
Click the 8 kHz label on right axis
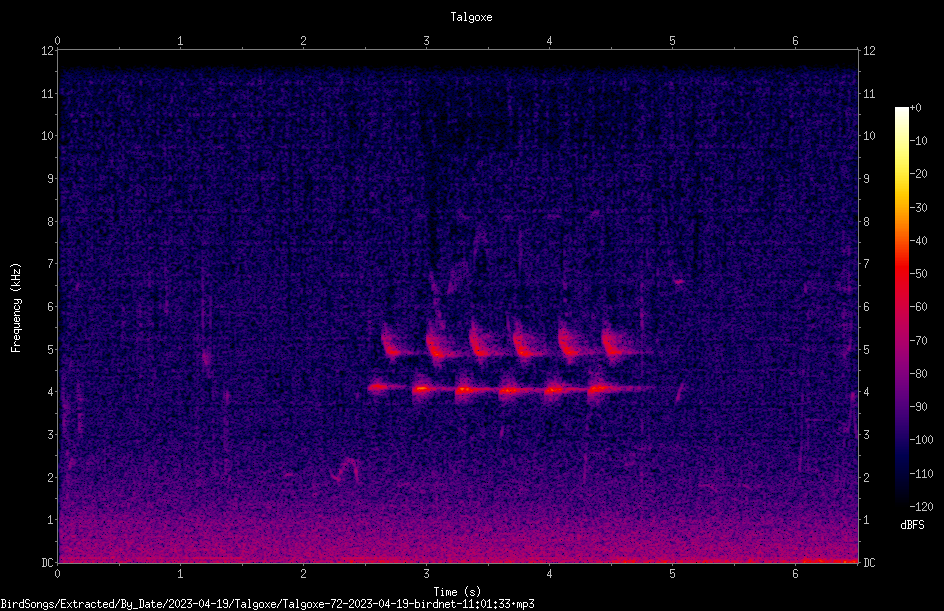[x=866, y=222]
